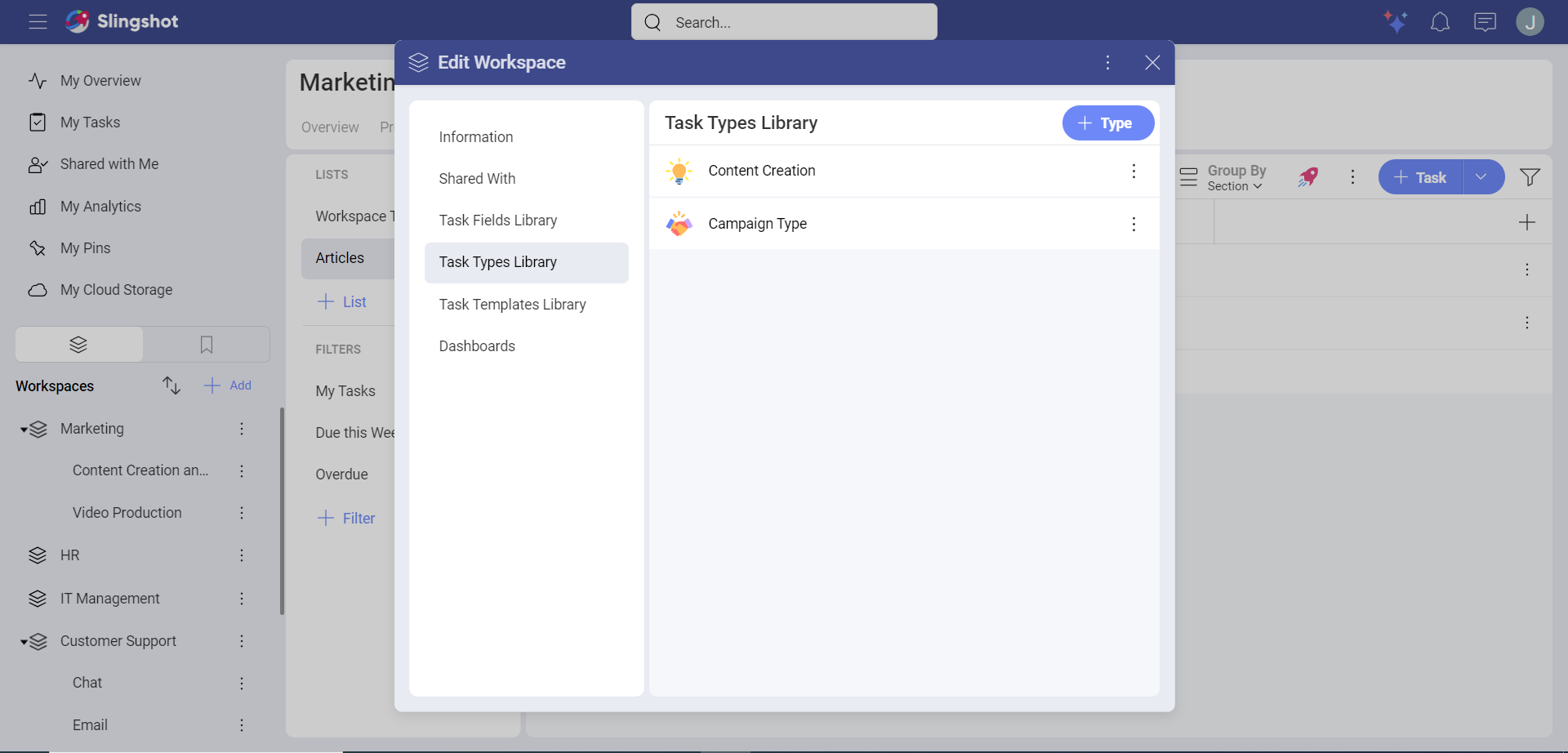This screenshot has height=753, width=1568.
Task: Select the Content Creation task type
Action: coord(904,171)
